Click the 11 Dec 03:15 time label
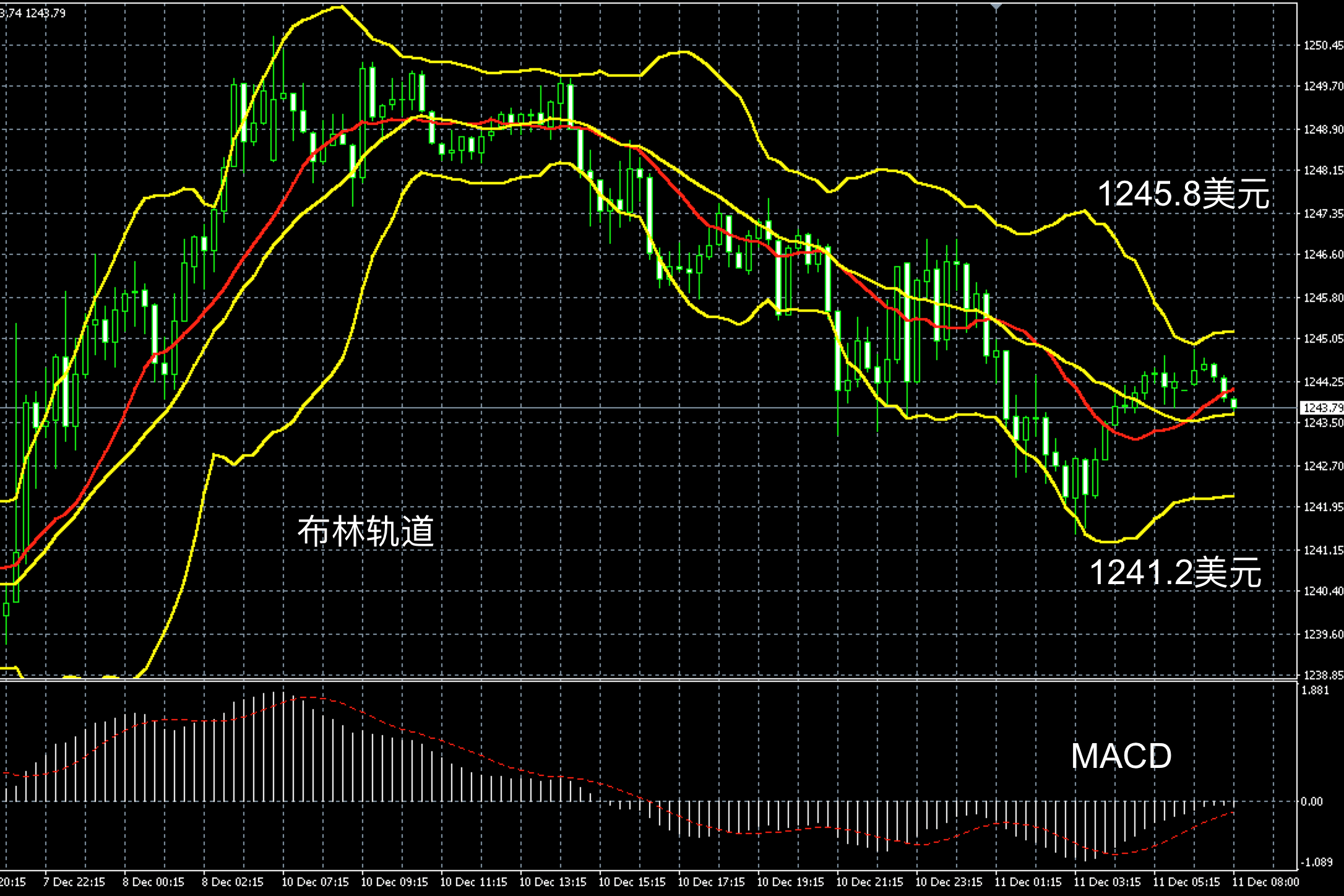The image size is (1344, 896). pos(1107,882)
